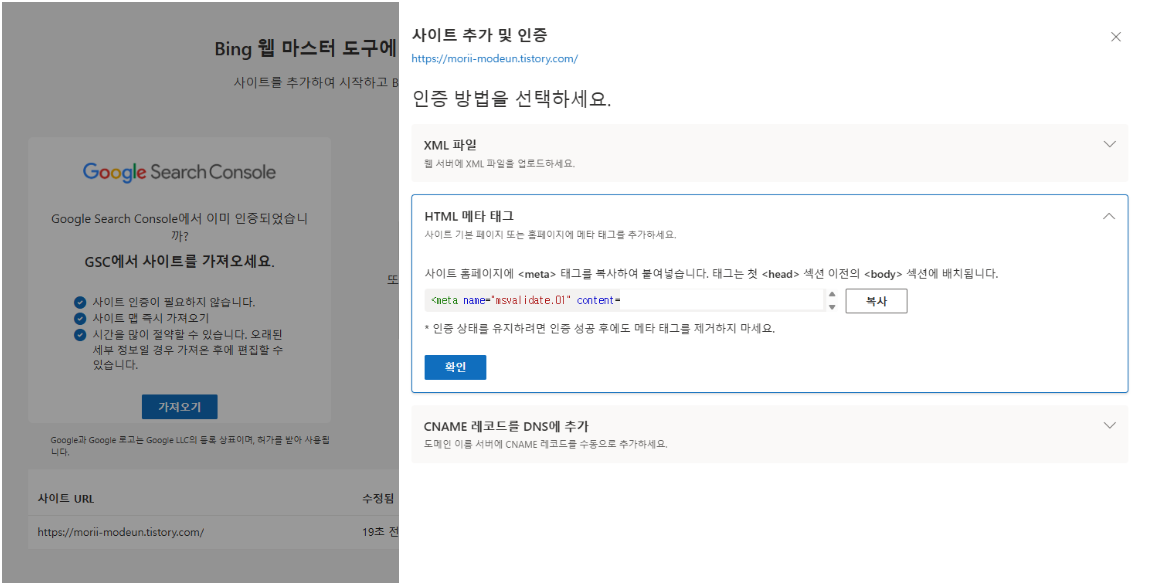Click the 복사 copy button
The height and width of the screenshot is (585, 1149).
pyautogui.click(x=876, y=301)
